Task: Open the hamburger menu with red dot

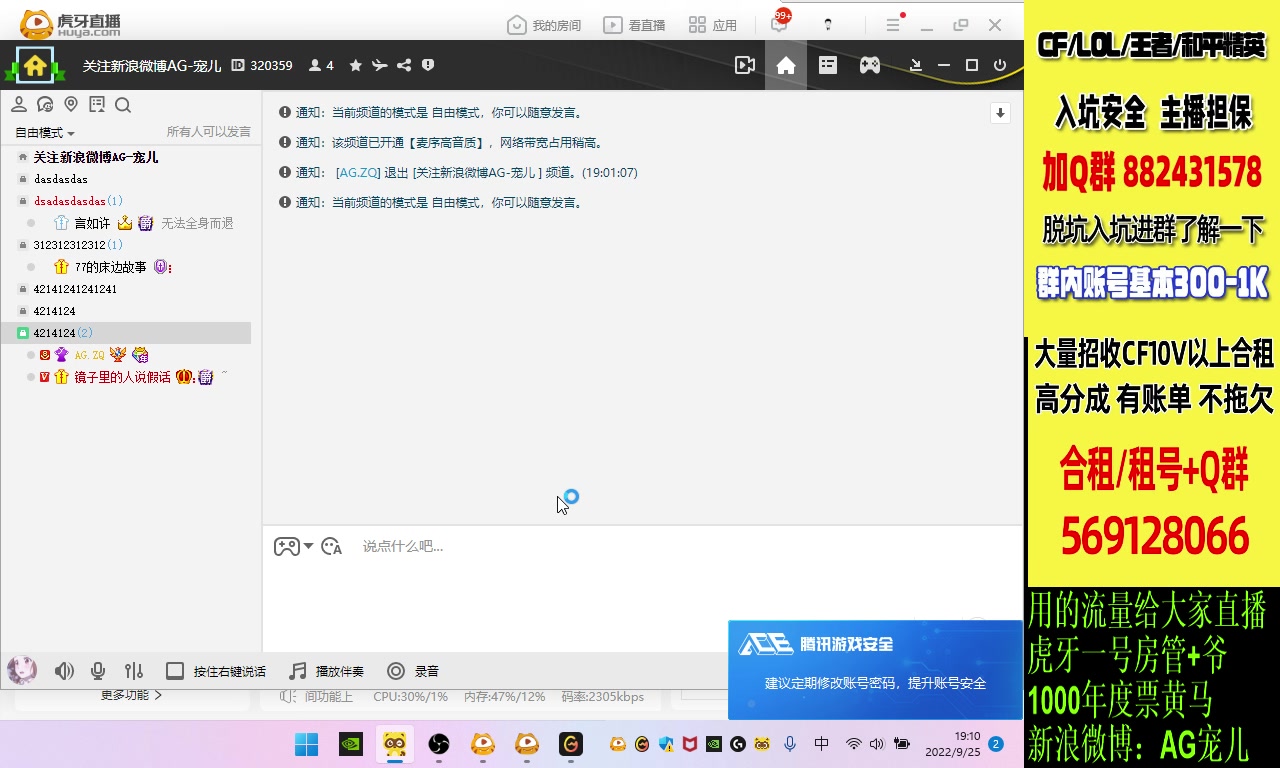Action: (x=894, y=24)
